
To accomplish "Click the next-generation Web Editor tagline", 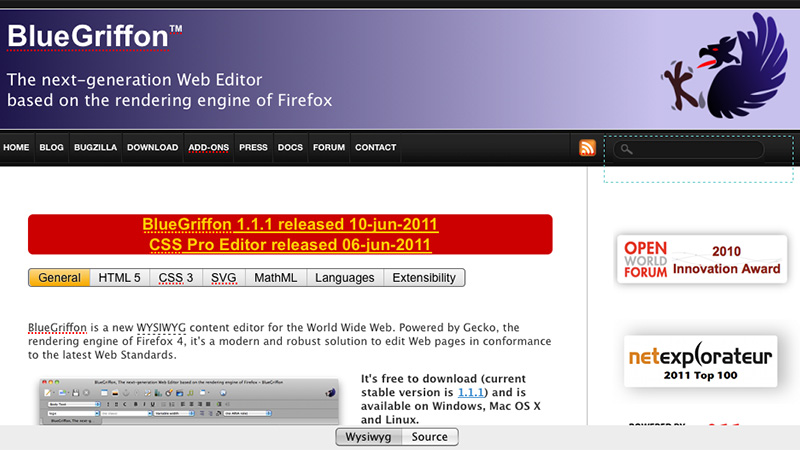I will click(x=169, y=90).
